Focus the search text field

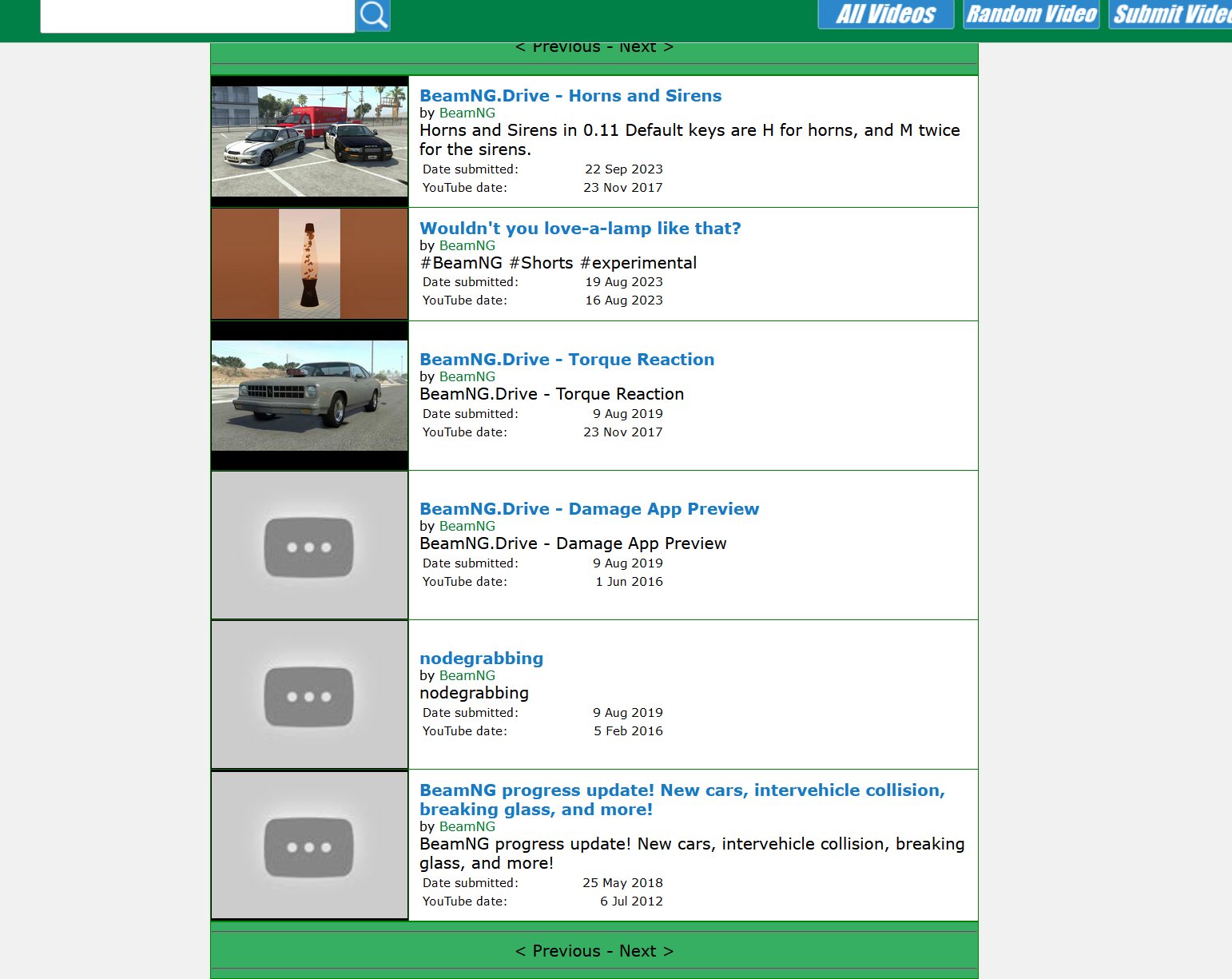pyautogui.click(x=197, y=15)
